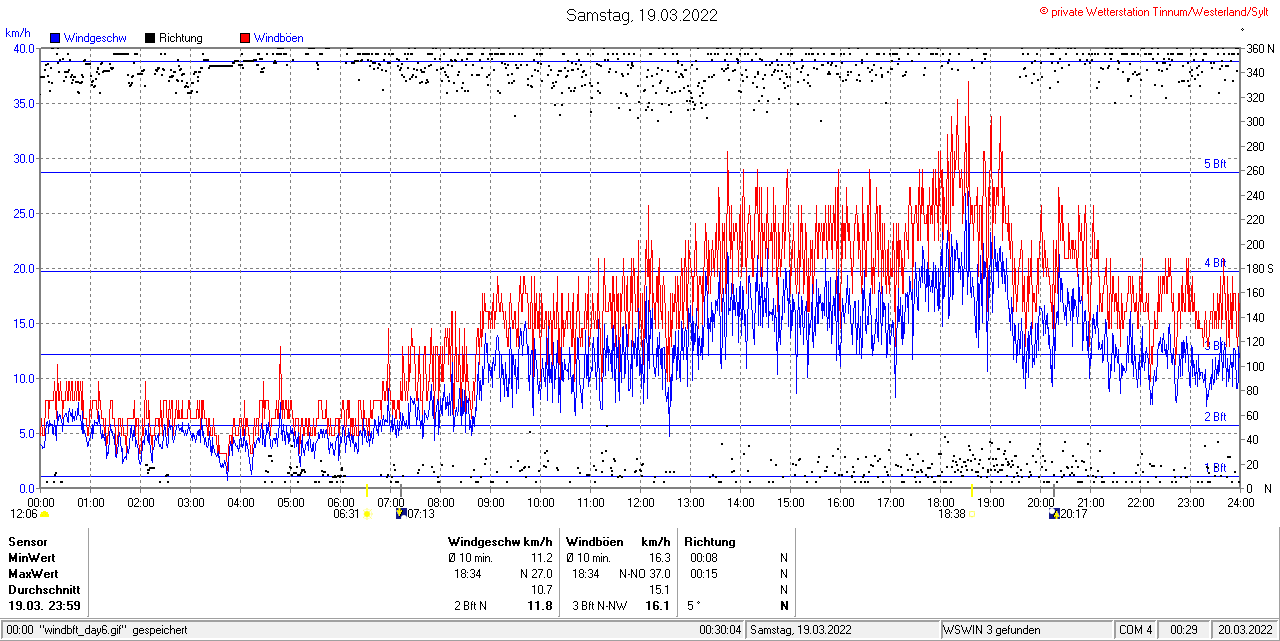Click the wind speed average value 10.7
This screenshot has width=1280, height=641.
(x=541, y=590)
